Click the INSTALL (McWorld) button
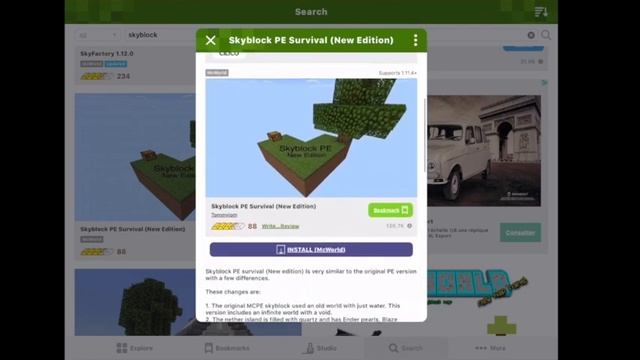The width and height of the screenshot is (640, 360). pyautogui.click(x=311, y=249)
